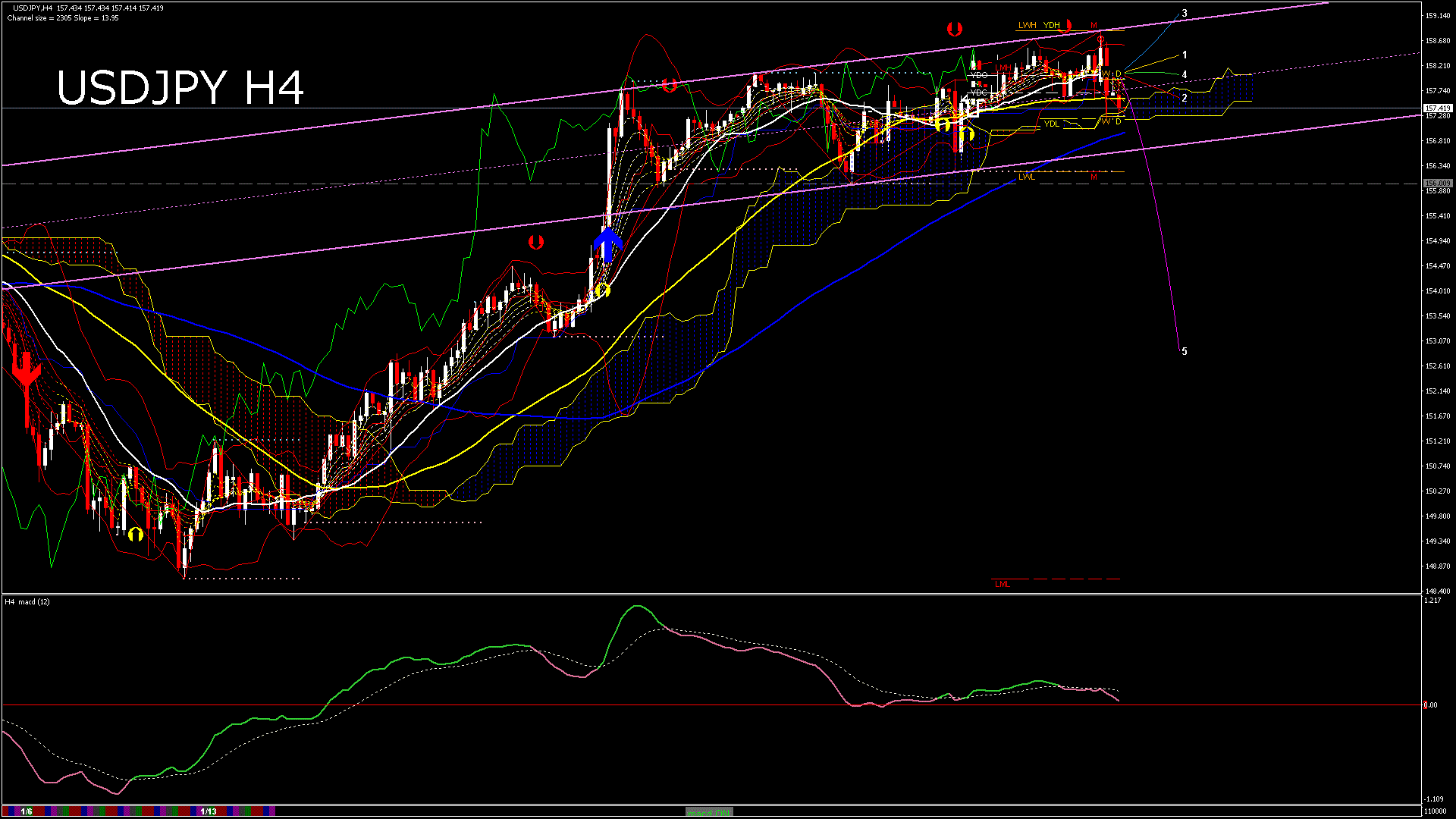
Task: Click the large red down arrow signal
Action: (x=27, y=372)
